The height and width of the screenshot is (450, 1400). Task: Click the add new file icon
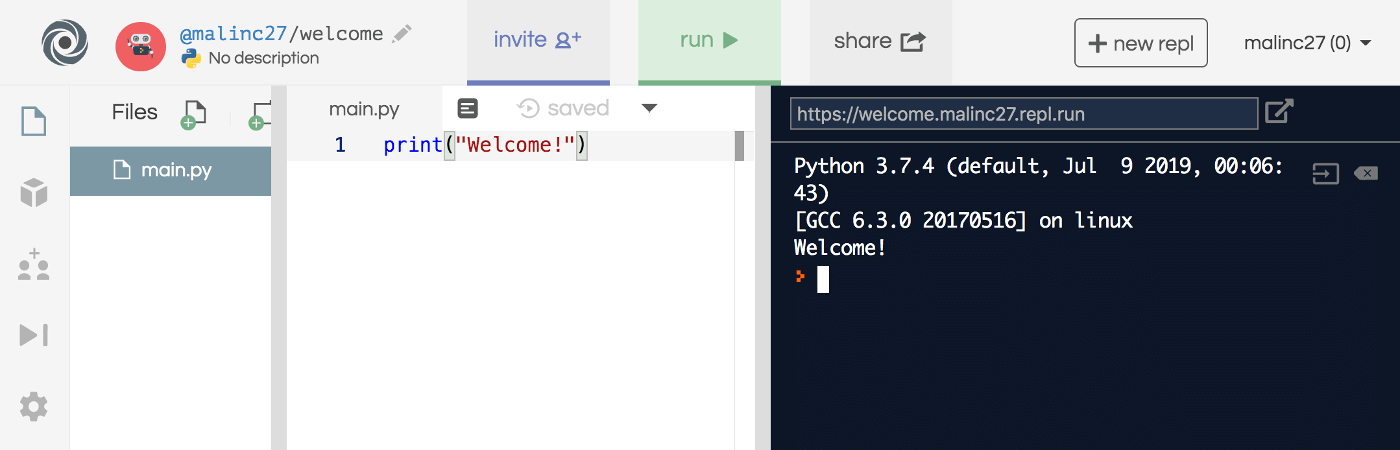tap(193, 114)
